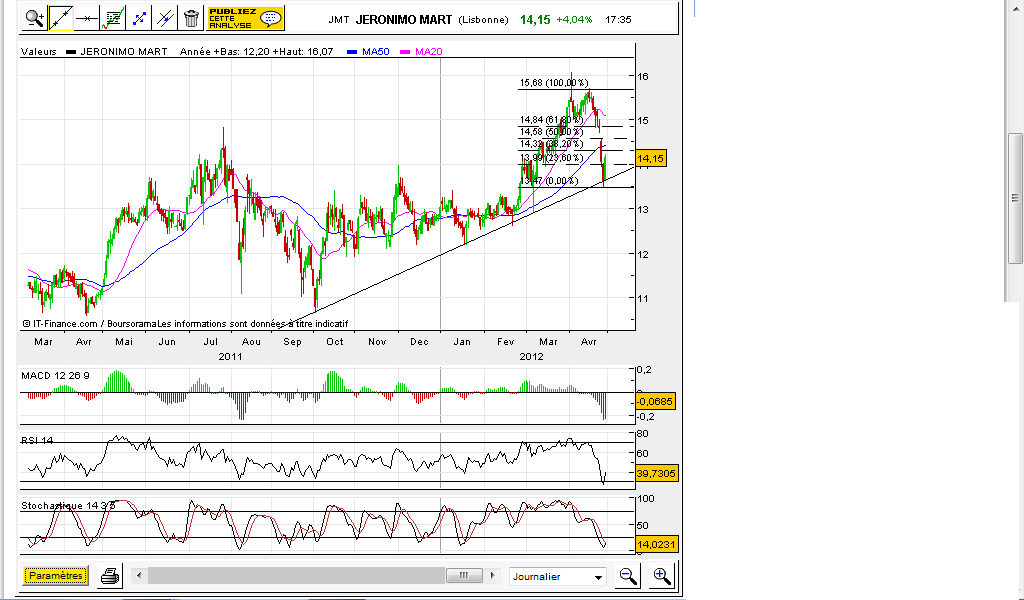Select the parallel line tool
The height and width of the screenshot is (600, 1024).
[x=165, y=18]
